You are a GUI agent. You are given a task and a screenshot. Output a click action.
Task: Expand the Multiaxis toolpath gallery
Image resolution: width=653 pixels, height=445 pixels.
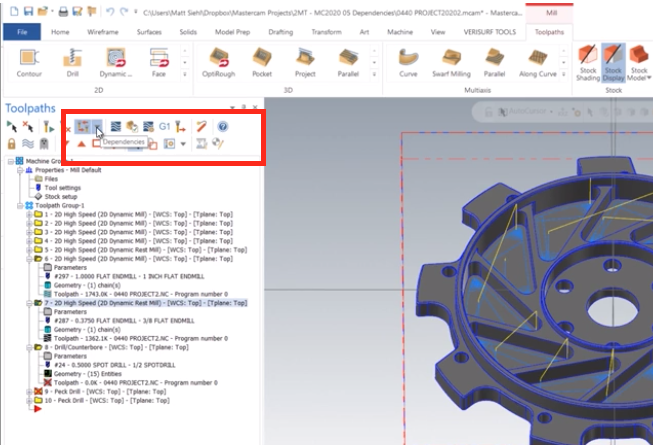[563, 74]
